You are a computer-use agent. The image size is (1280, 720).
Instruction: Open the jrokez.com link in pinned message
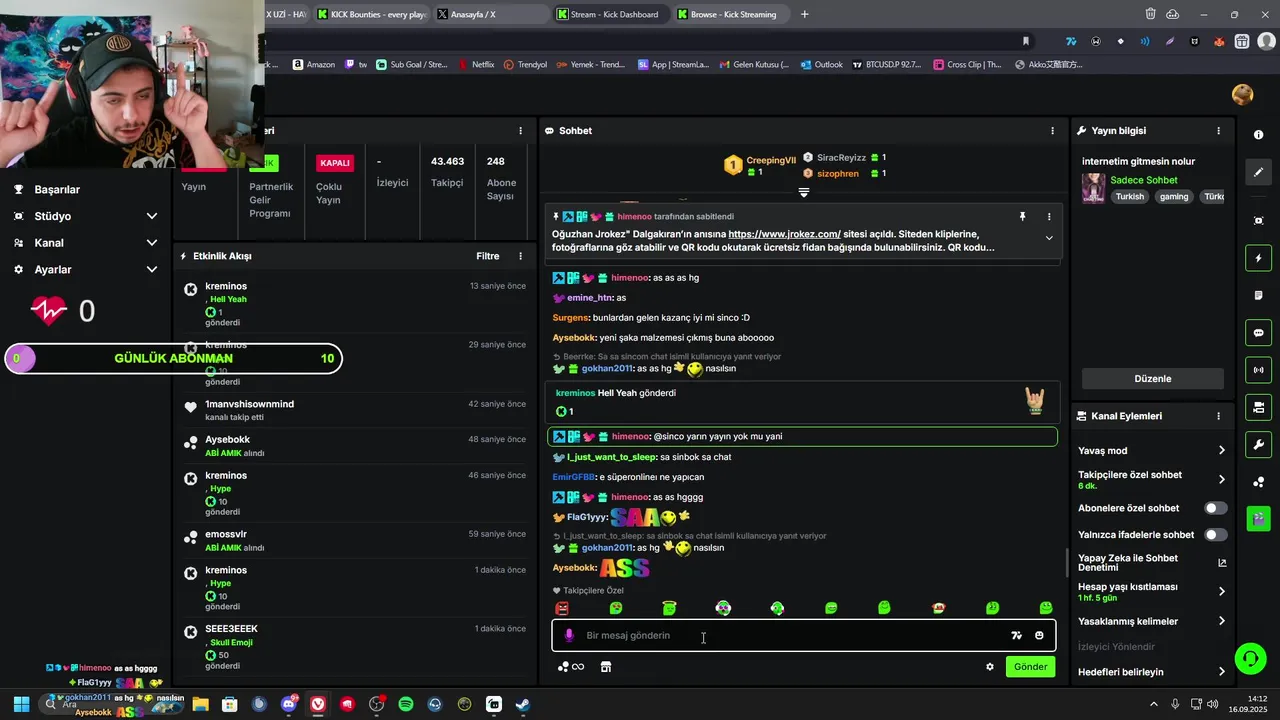[x=784, y=234]
